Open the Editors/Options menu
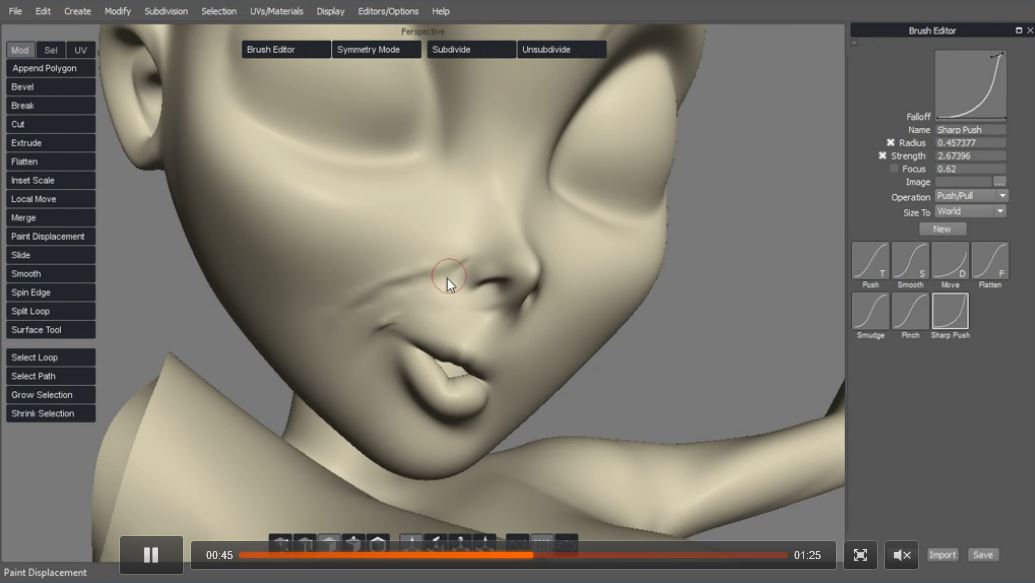The width and height of the screenshot is (1035, 583). tap(388, 11)
